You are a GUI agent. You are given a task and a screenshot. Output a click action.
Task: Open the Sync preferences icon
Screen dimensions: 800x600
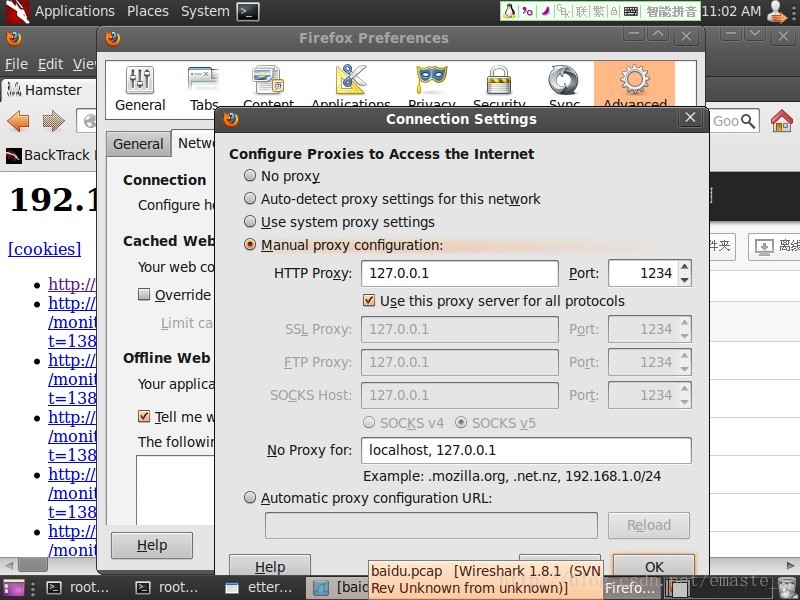click(563, 80)
